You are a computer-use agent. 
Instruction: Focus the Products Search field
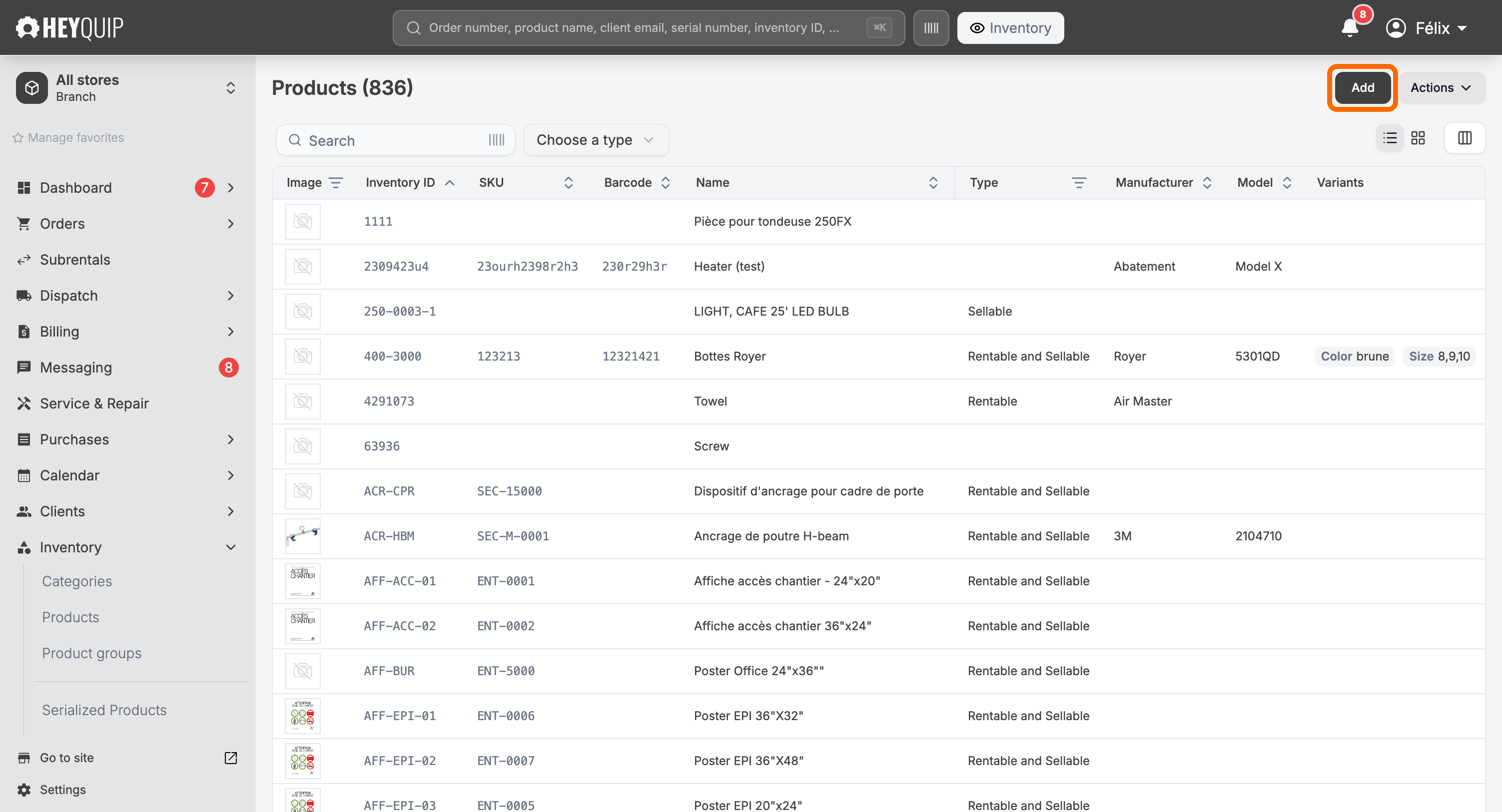coord(395,140)
